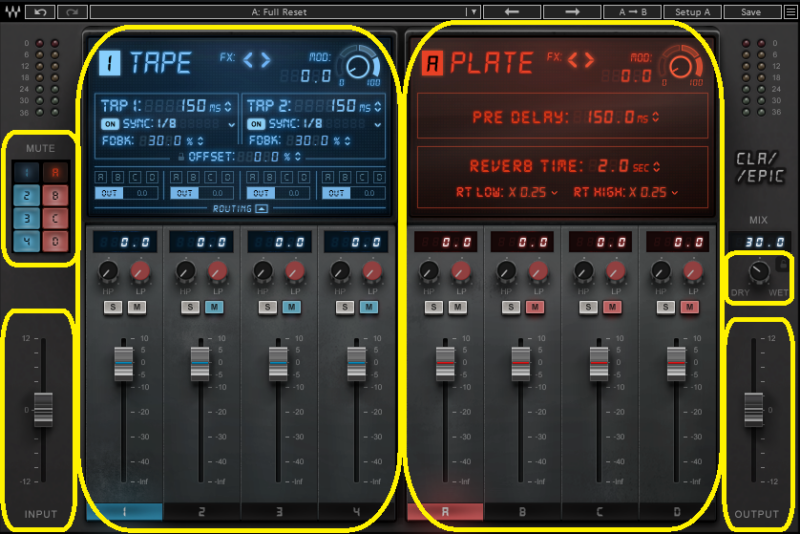
Task: Collapse the Routing section arrow
Action: coord(260,209)
